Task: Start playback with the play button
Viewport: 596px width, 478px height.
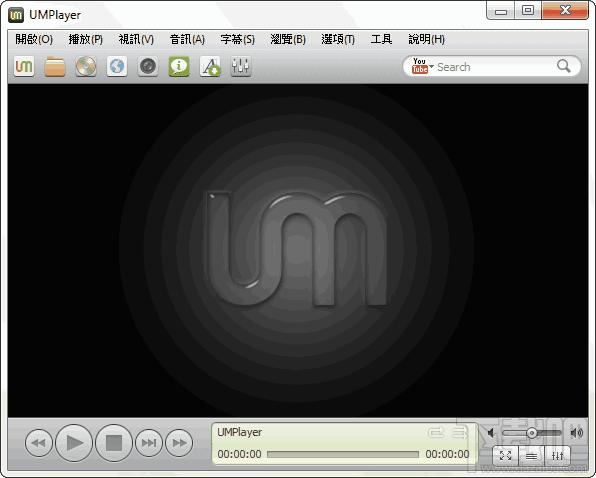Action: coord(74,443)
